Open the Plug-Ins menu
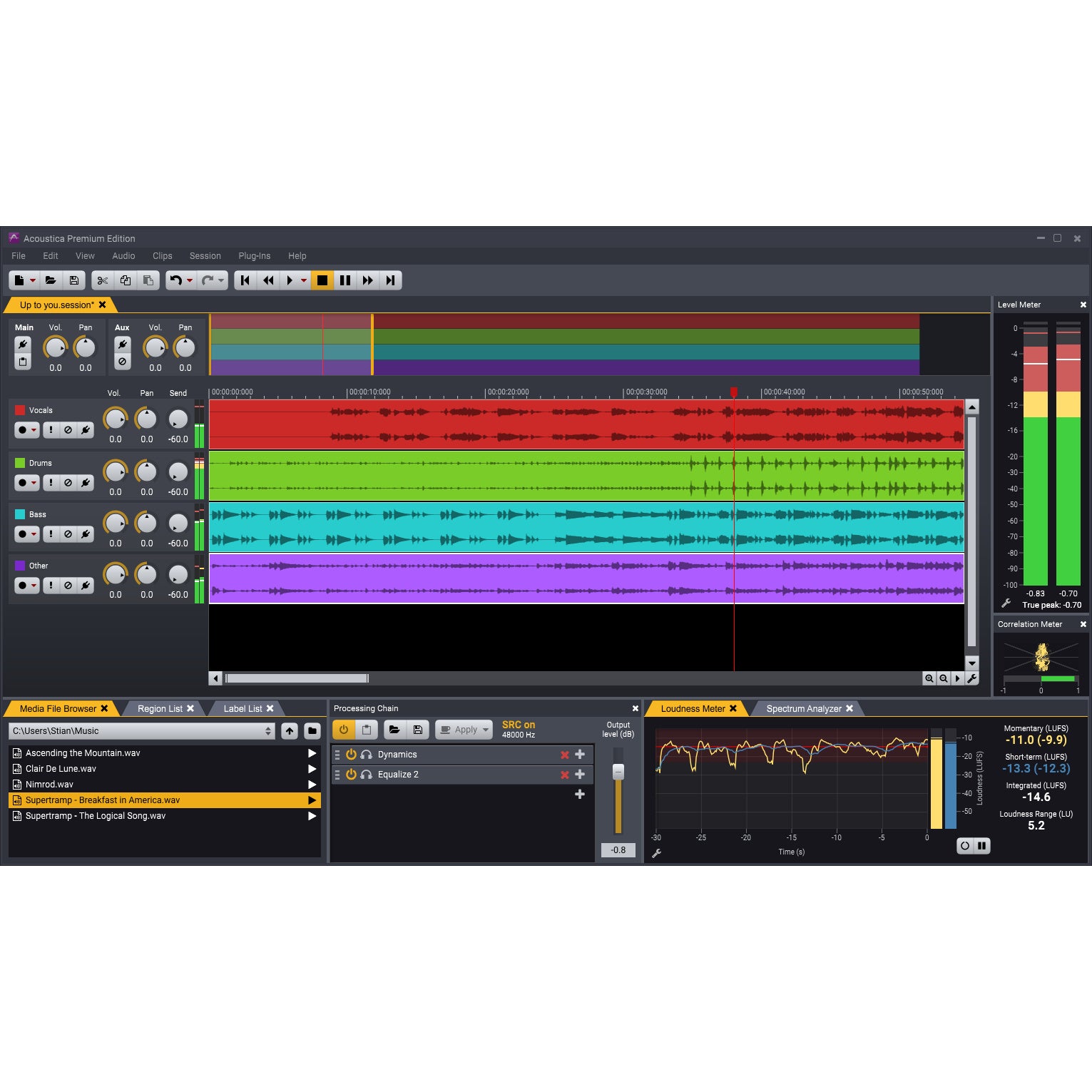The width and height of the screenshot is (1092, 1092). pos(255,256)
